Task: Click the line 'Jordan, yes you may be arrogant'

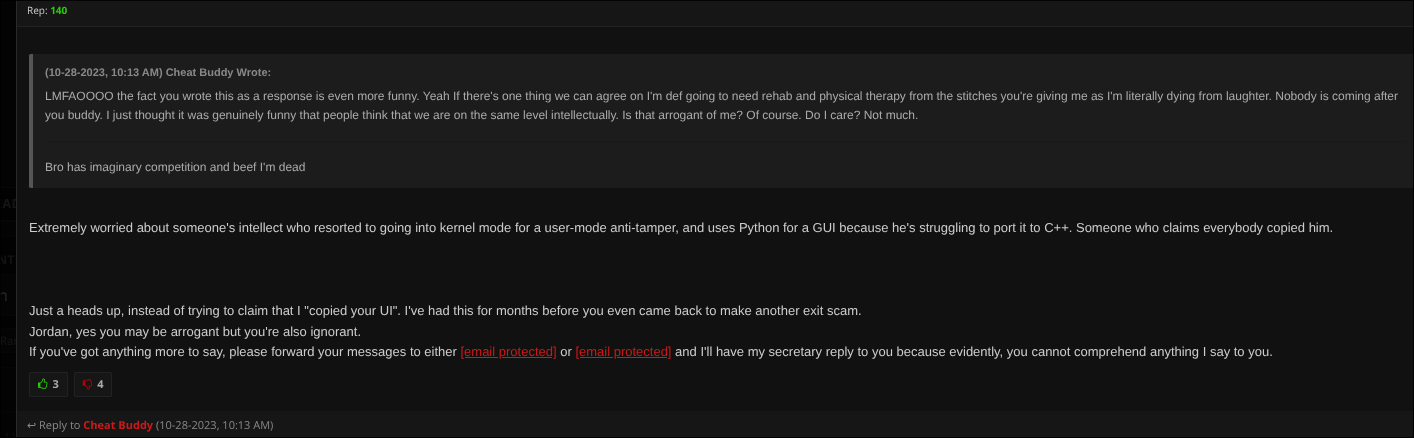Action: [195, 331]
